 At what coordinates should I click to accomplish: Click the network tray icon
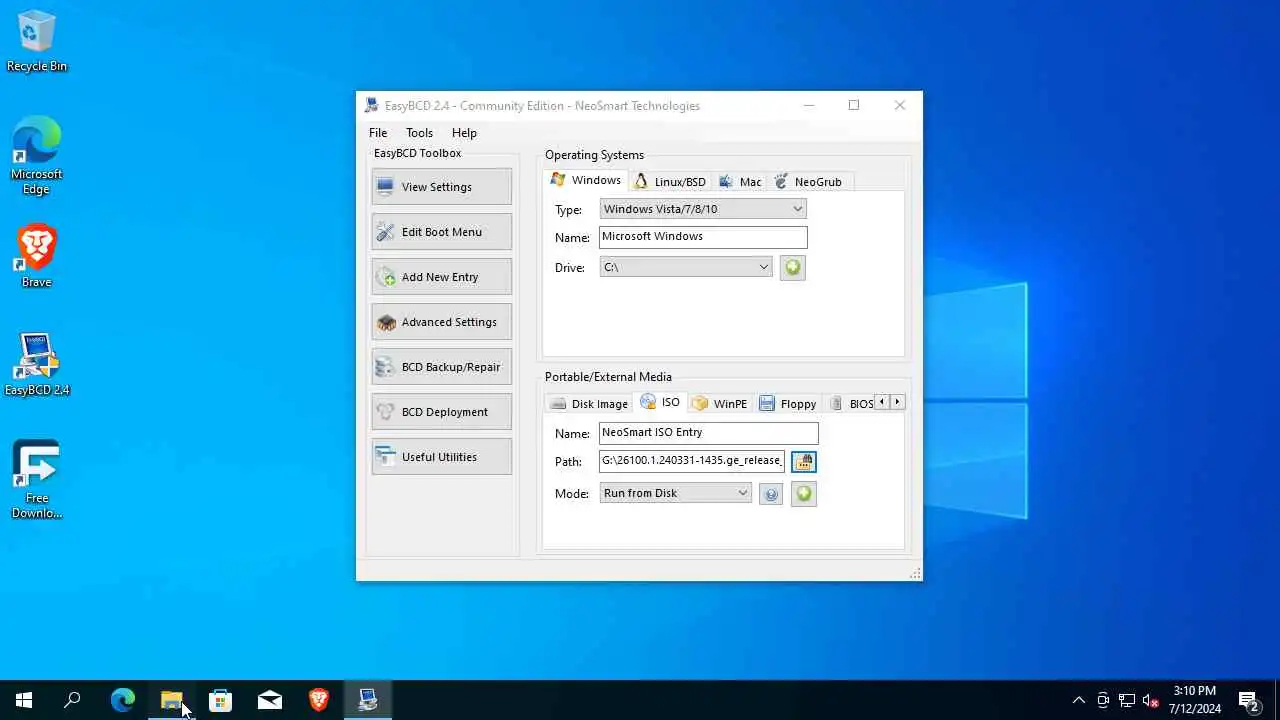pyautogui.click(x=1126, y=700)
